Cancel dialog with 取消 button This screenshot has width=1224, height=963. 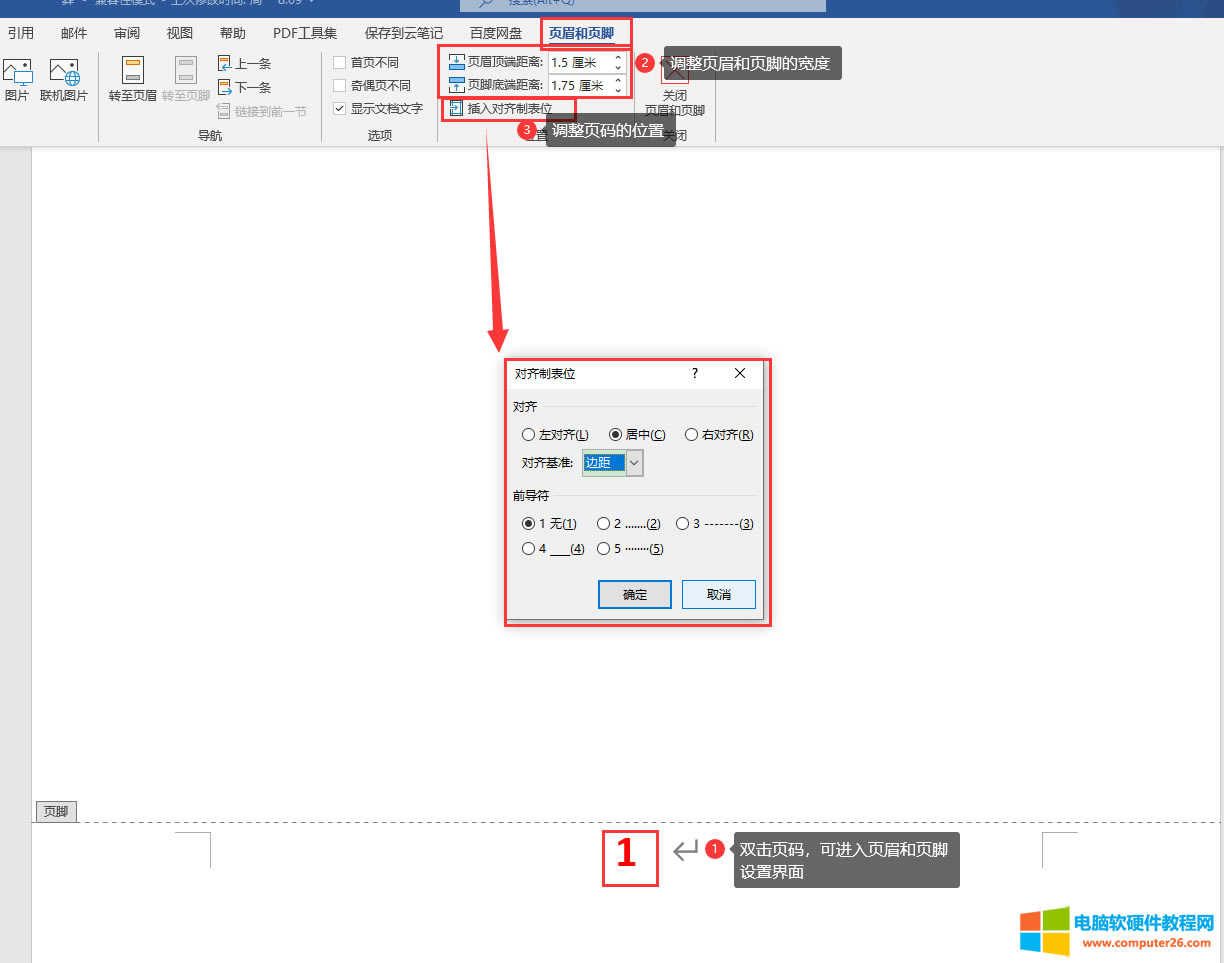pyautogui.click(x=718, y=594)
